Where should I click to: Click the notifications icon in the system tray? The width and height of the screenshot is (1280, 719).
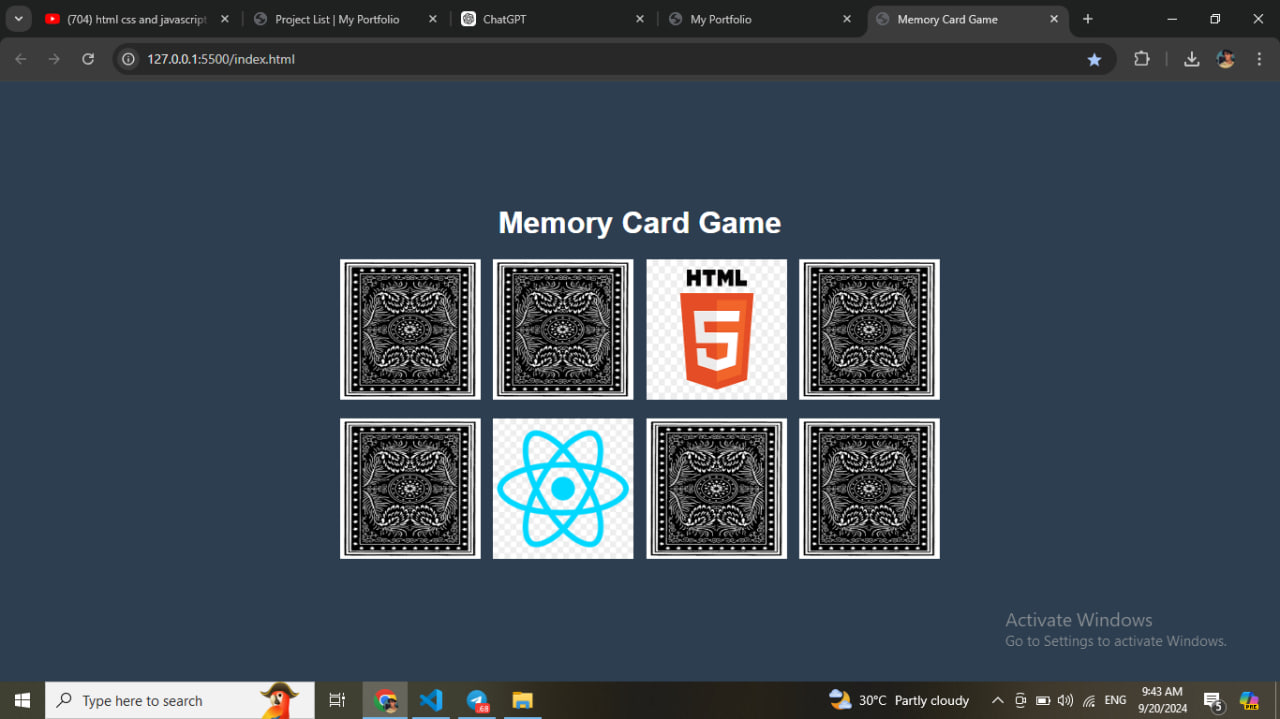point(1211,700)
